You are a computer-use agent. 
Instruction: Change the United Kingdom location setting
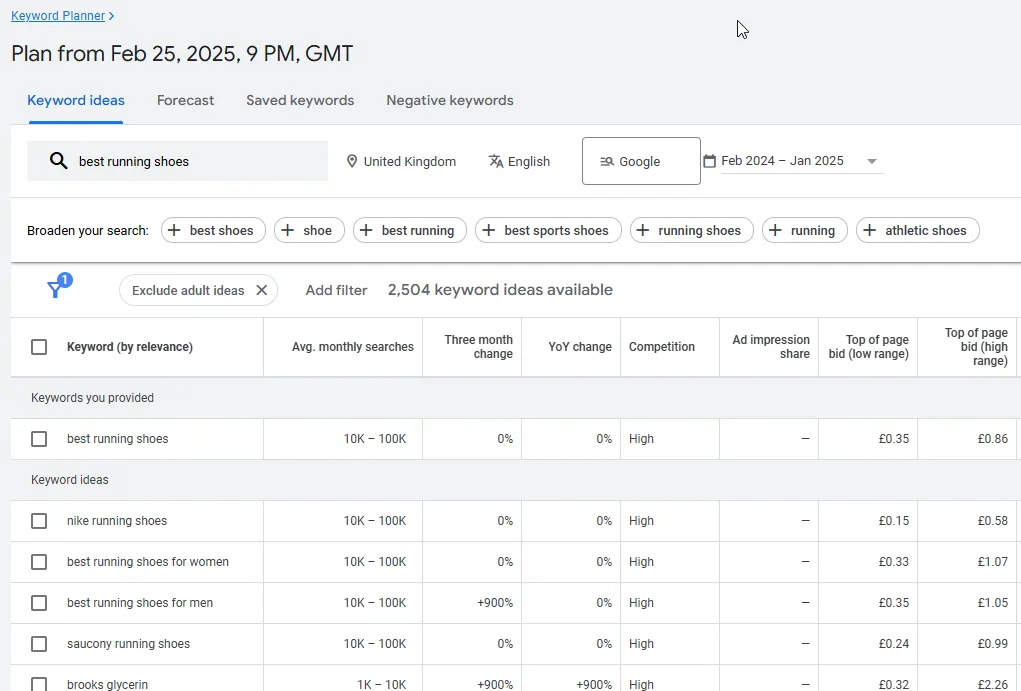[x=401, y=161]
